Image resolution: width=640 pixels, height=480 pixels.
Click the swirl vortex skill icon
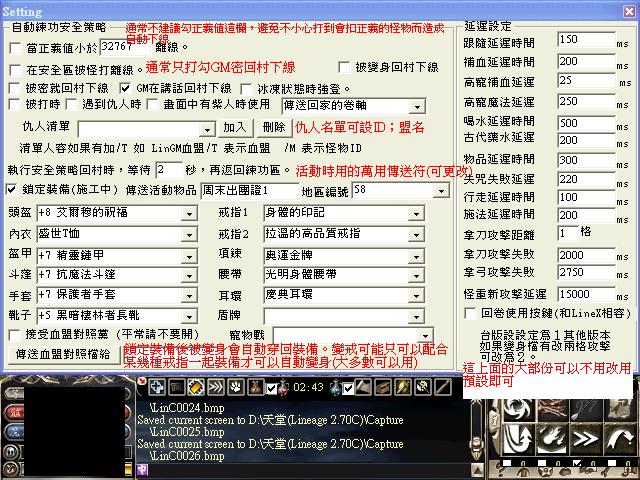tap(519, 409)
